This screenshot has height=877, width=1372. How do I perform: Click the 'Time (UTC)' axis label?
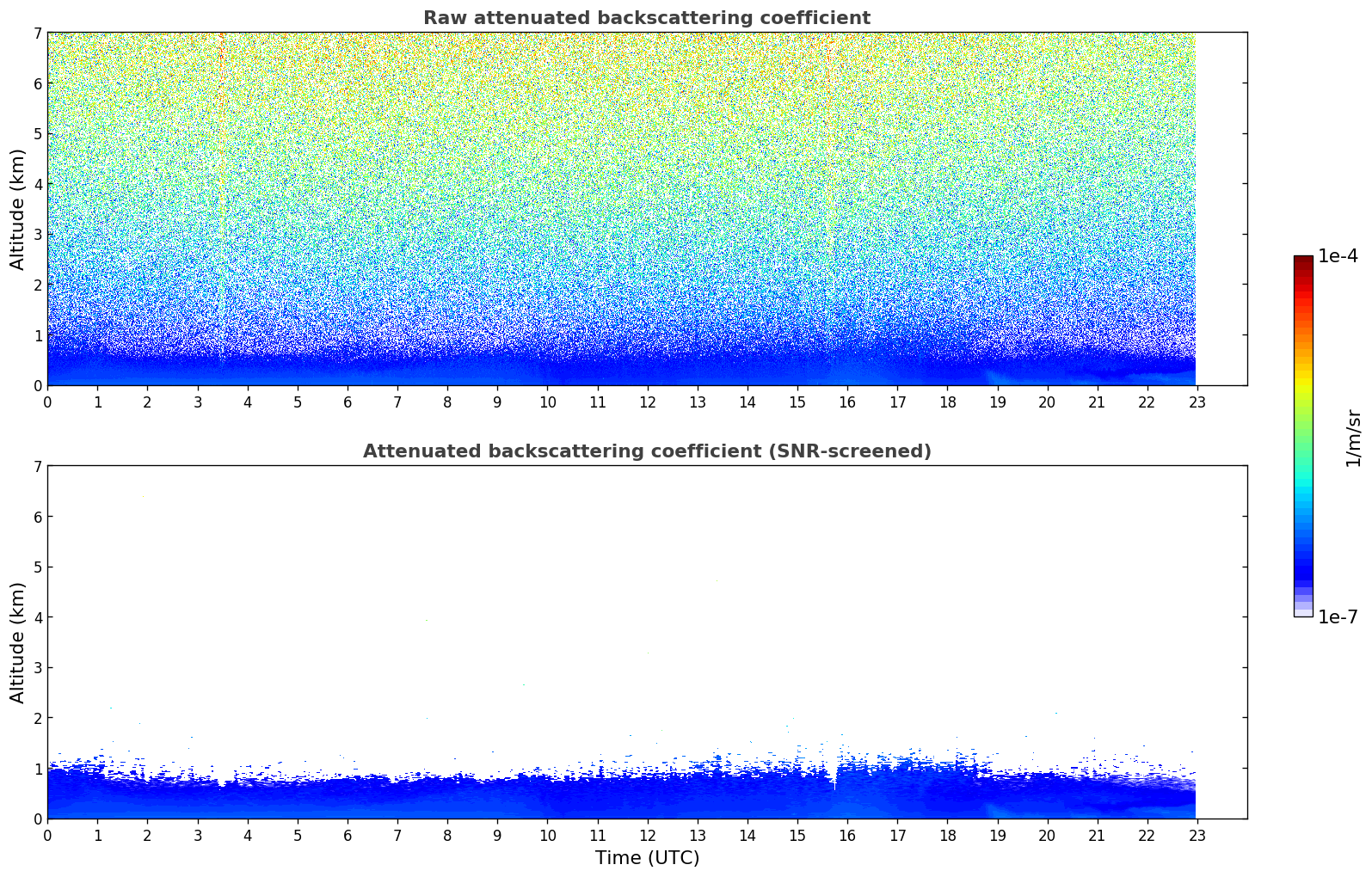pyautogui.click(x=647, y=858)
